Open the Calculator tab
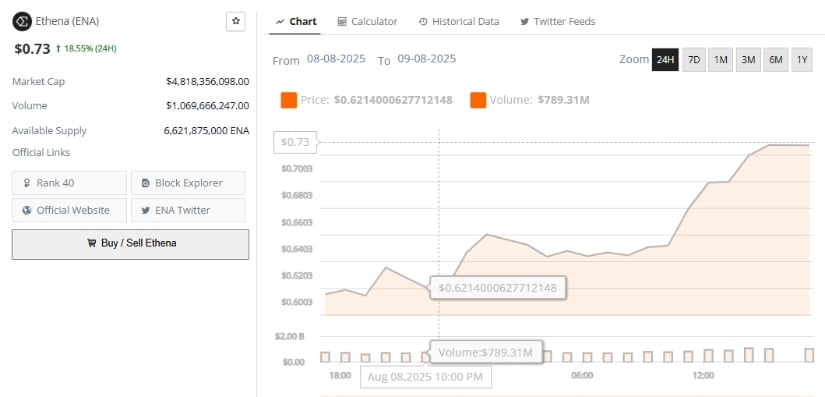Image resolution: width=825 pixels, height=397 pixels. pos(367,22)
